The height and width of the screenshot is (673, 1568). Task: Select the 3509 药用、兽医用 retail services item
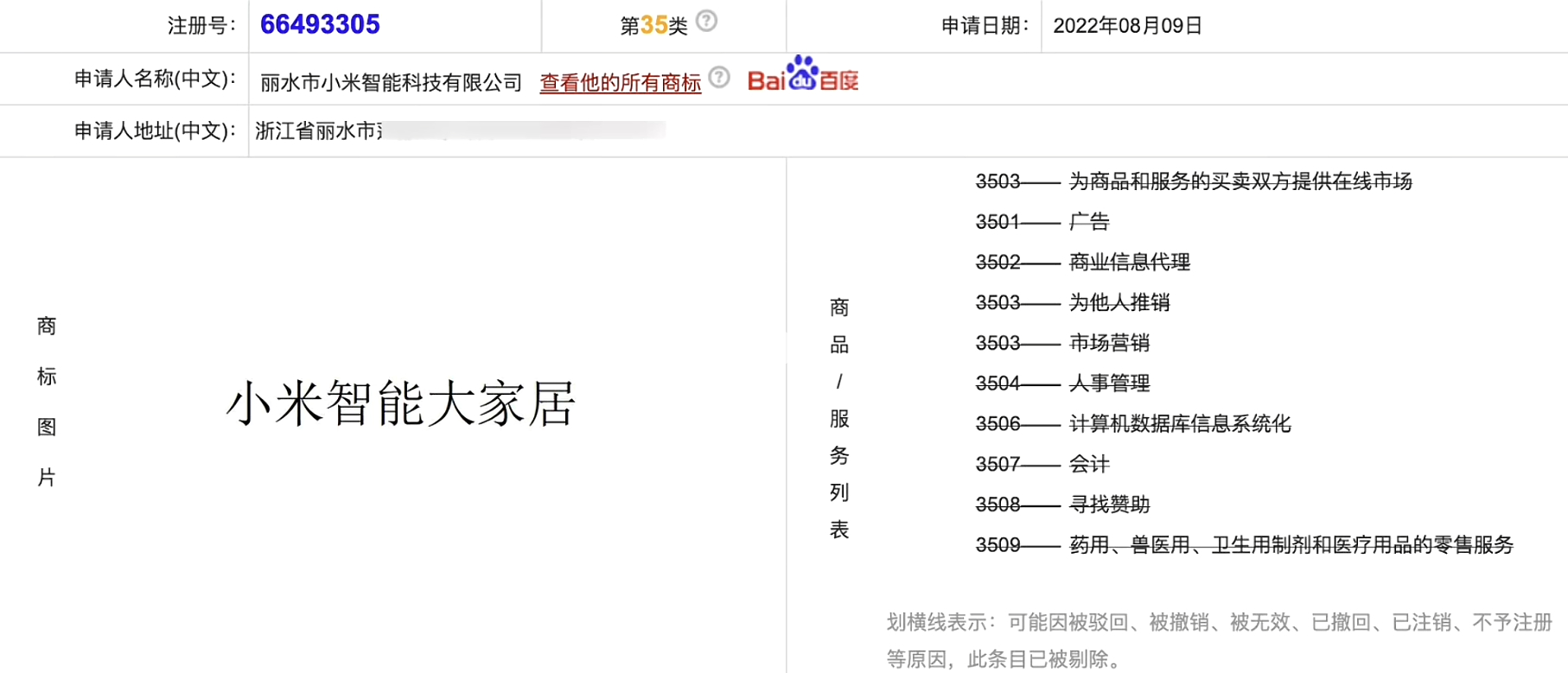[1245, 545]
